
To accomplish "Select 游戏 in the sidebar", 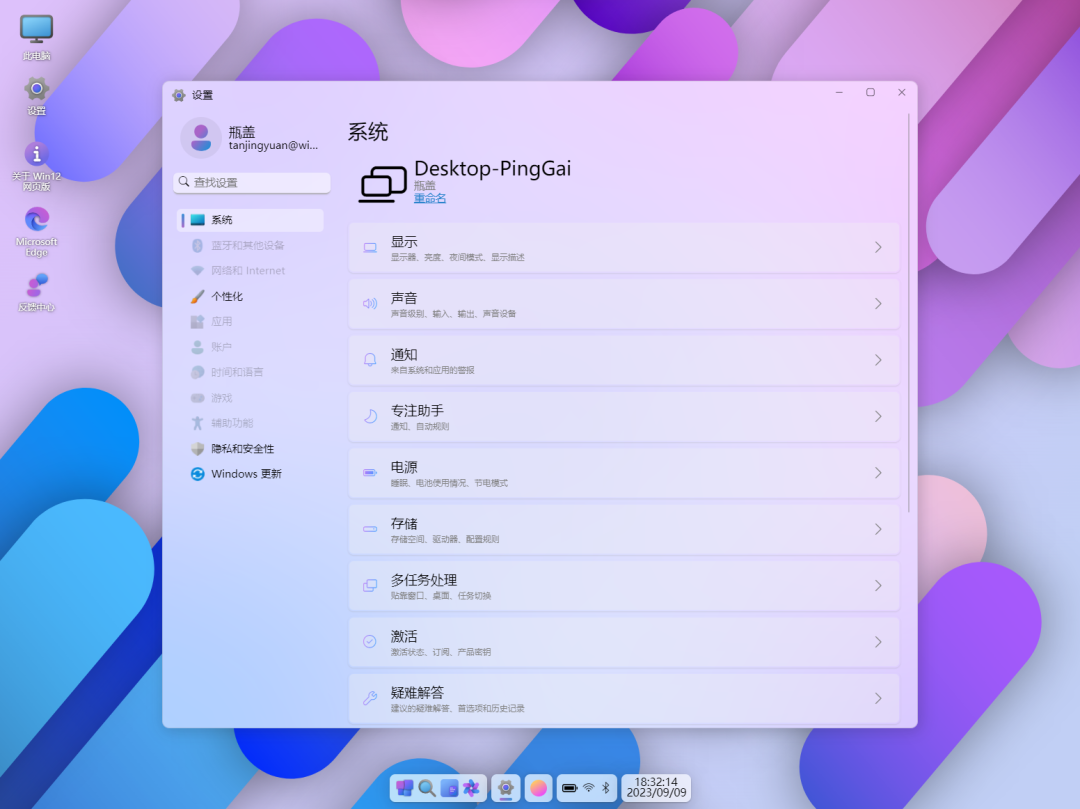I will point(251,398).
